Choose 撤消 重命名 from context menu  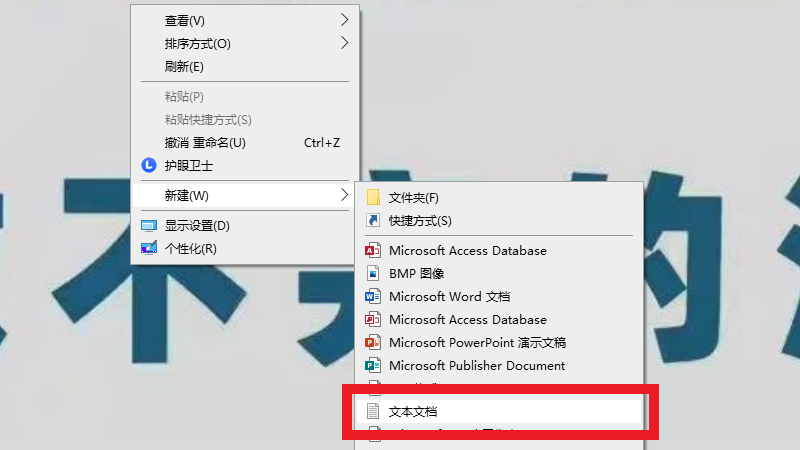pyautogui.click(x=205, y=143)
